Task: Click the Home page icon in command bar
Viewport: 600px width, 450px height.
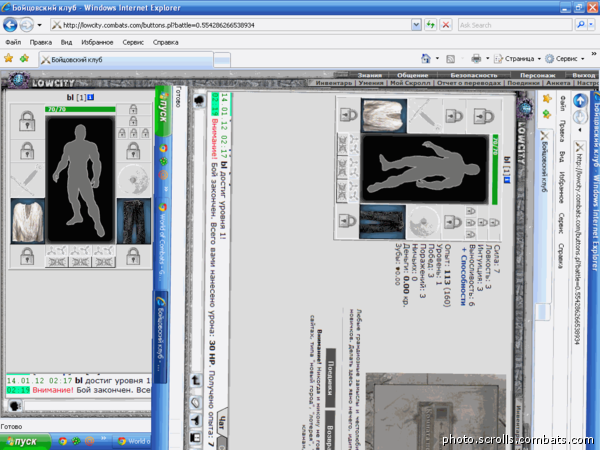Action: point(426,59)
